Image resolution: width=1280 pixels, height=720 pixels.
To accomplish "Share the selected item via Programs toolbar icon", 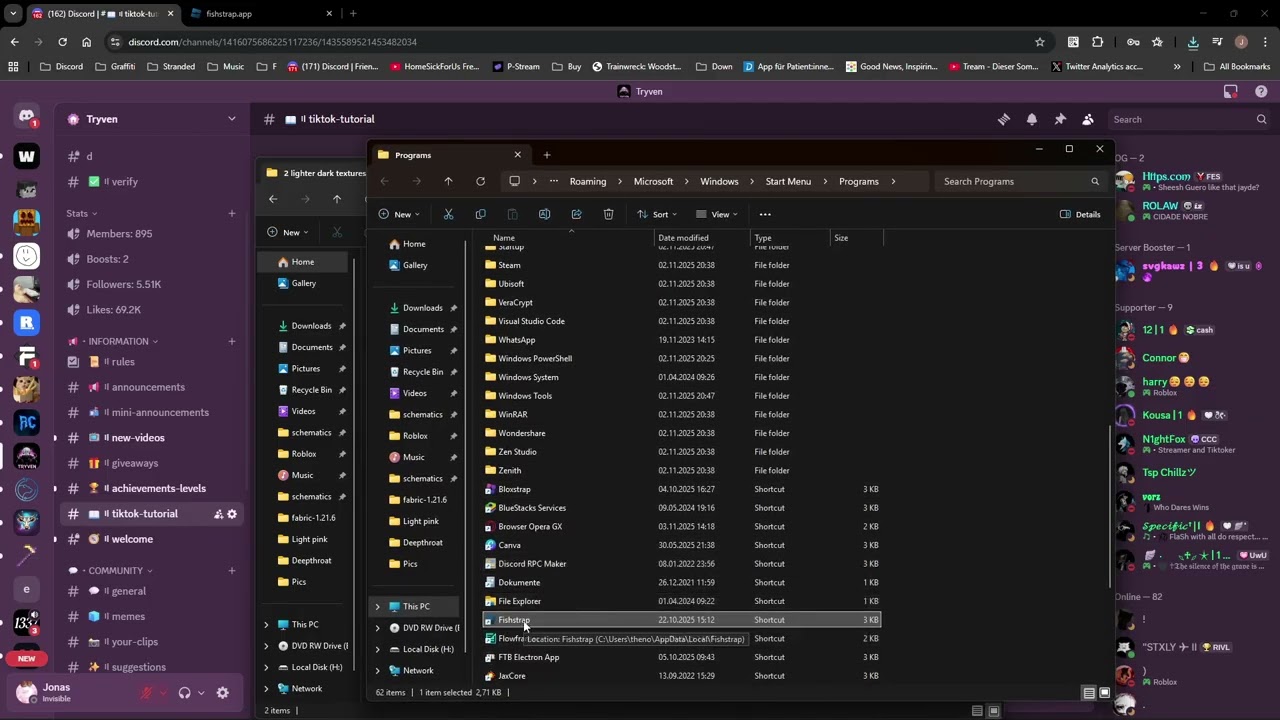I will 576,214.
